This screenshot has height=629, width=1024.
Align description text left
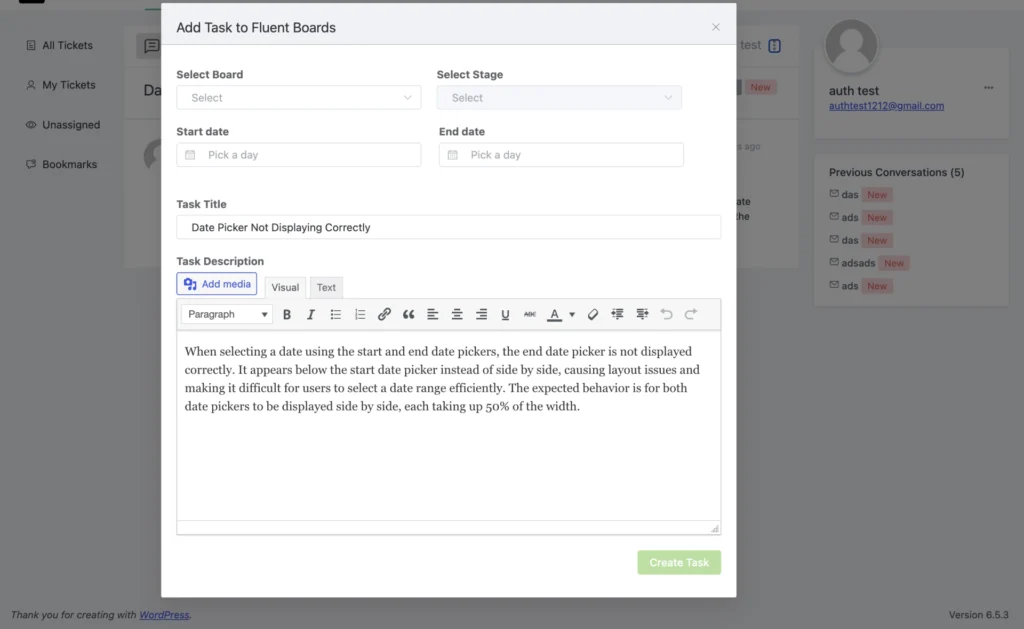pos(432,314)
